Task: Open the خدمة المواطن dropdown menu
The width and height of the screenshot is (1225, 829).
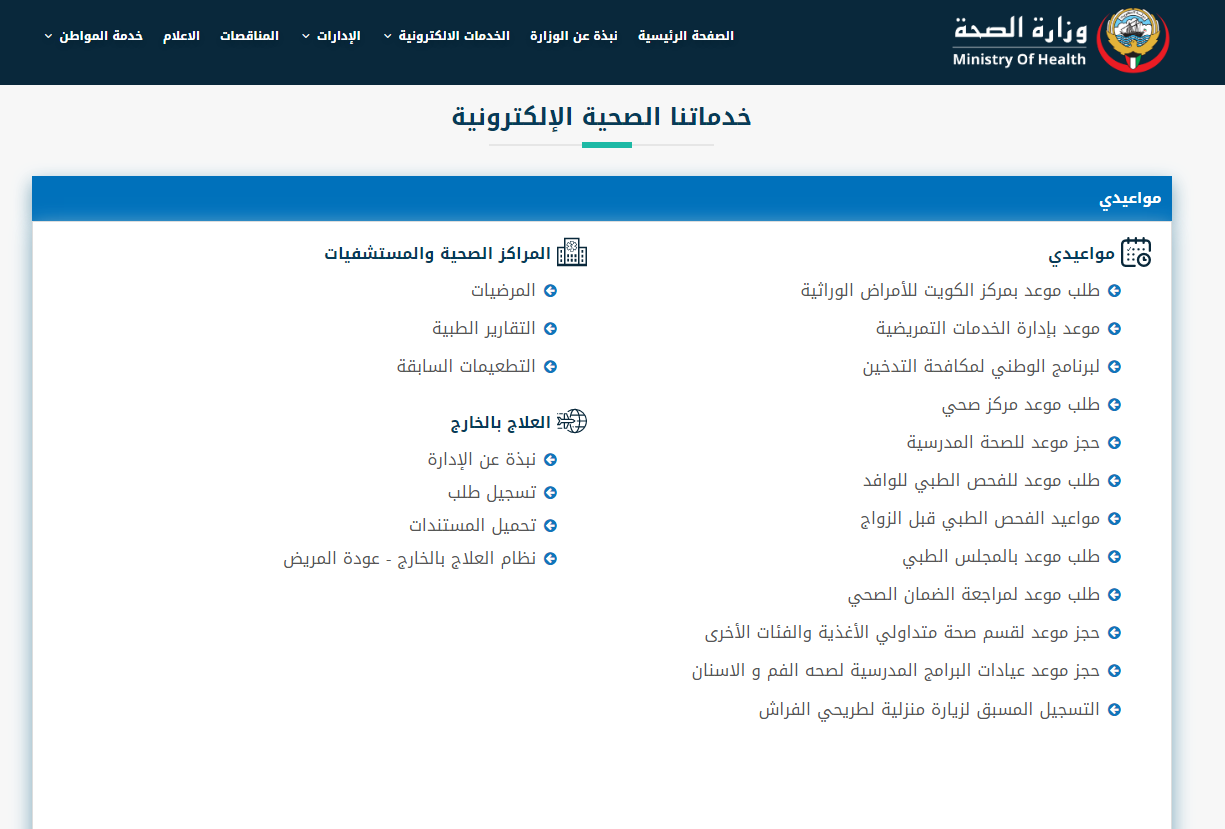Action: pos(94,36)
